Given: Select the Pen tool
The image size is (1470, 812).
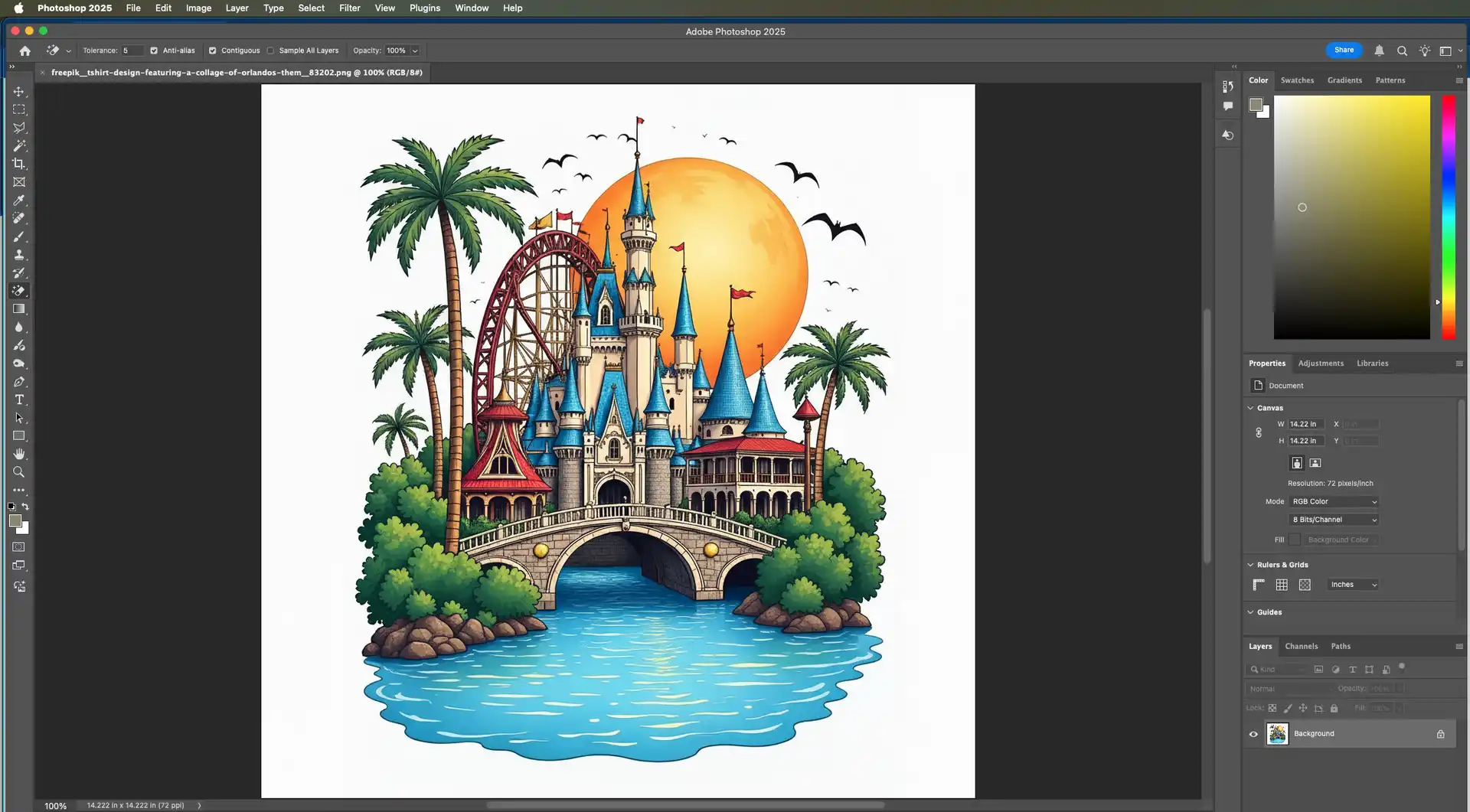Looking at the screenshot, I should (x=19, y=382).
